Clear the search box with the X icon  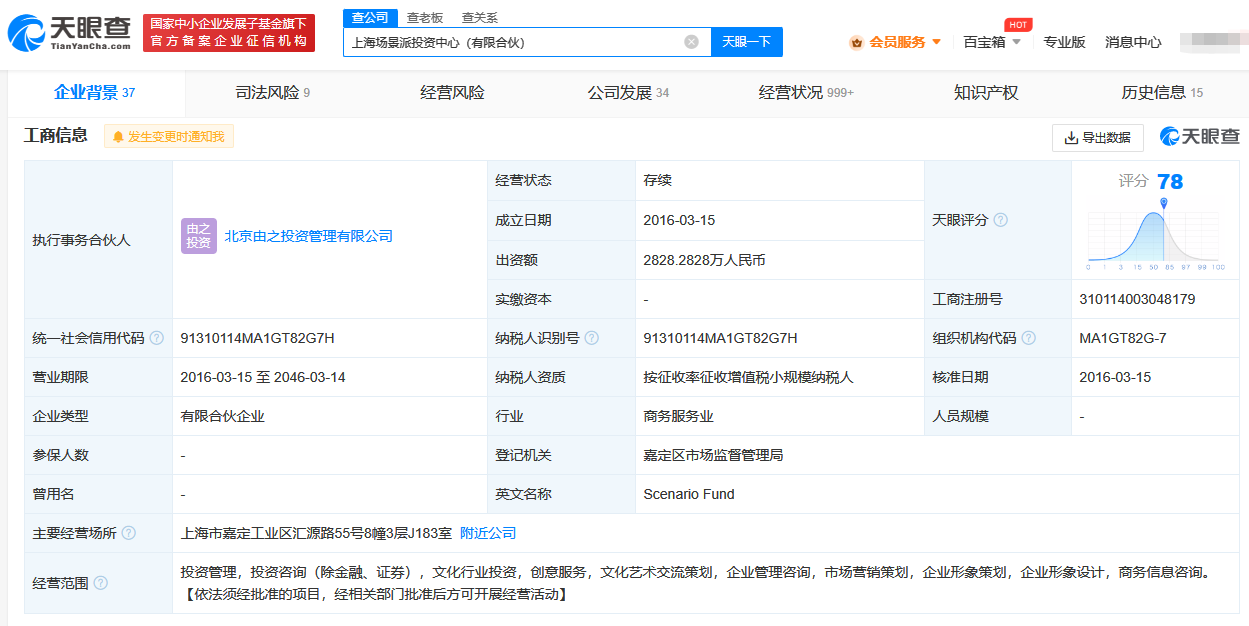[691, 42]
